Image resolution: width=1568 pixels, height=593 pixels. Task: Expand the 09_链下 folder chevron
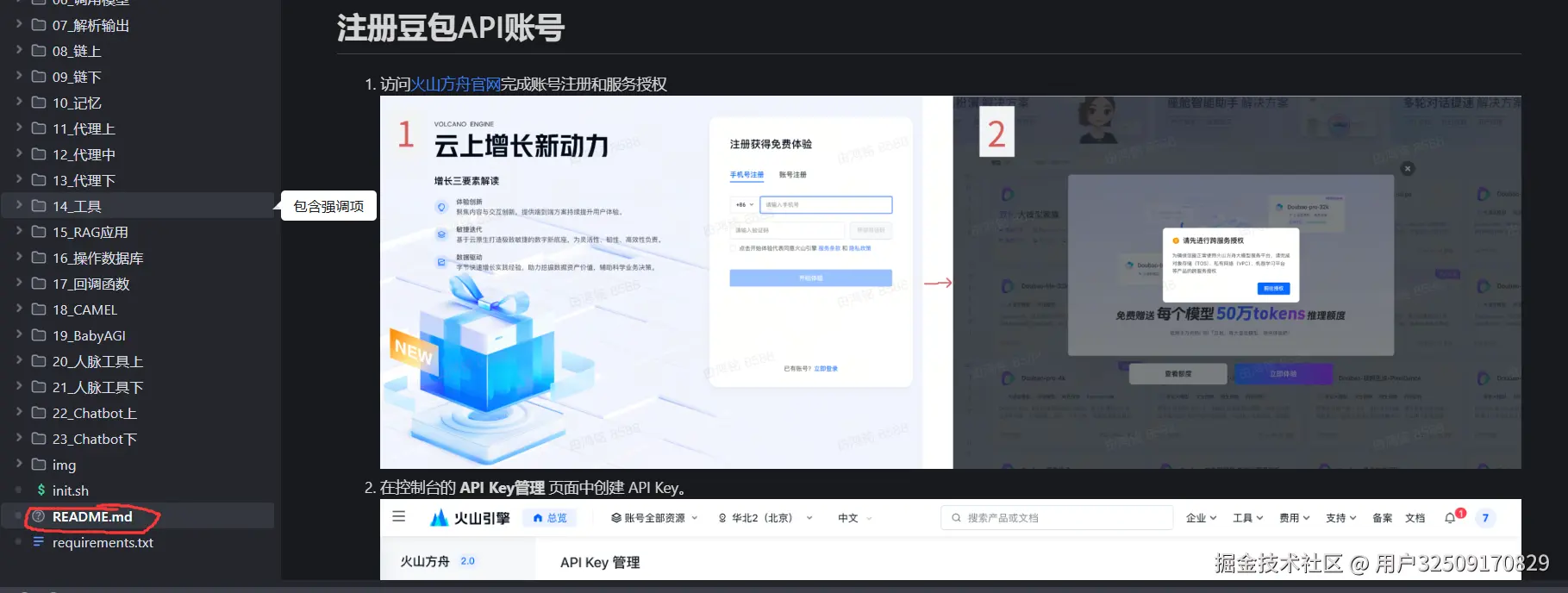19,76
